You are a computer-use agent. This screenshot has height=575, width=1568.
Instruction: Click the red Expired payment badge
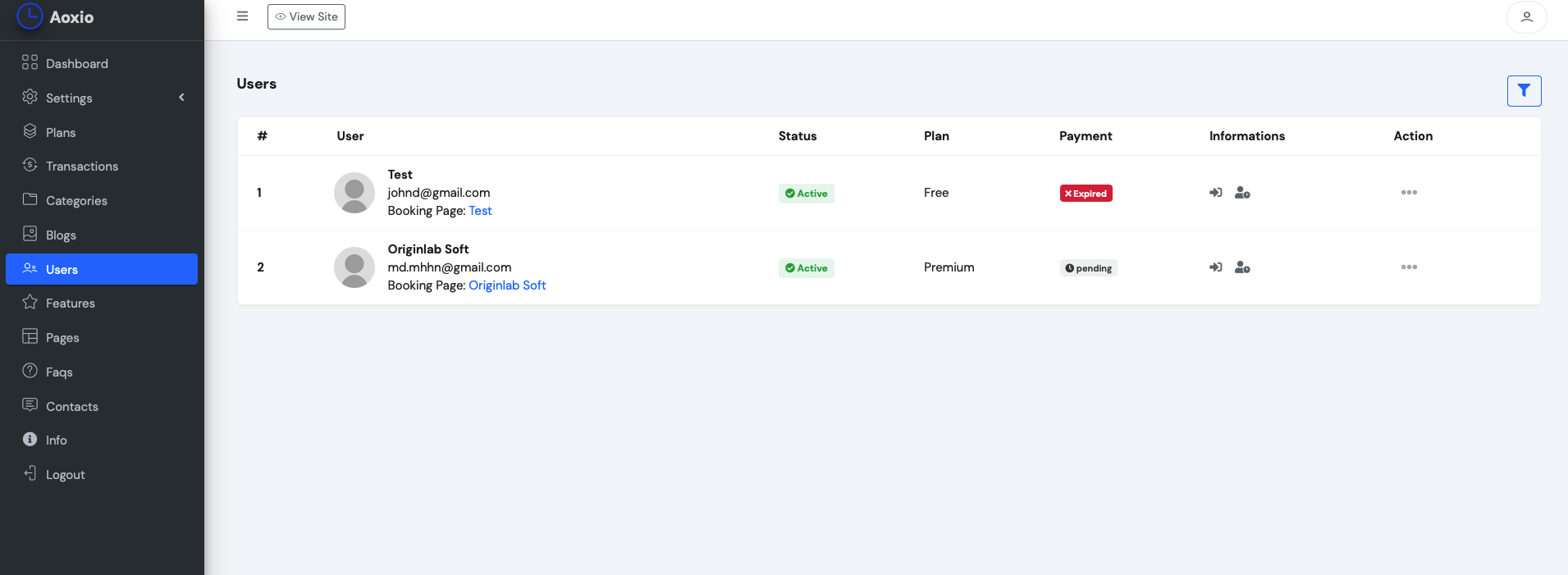[1086, 194]
